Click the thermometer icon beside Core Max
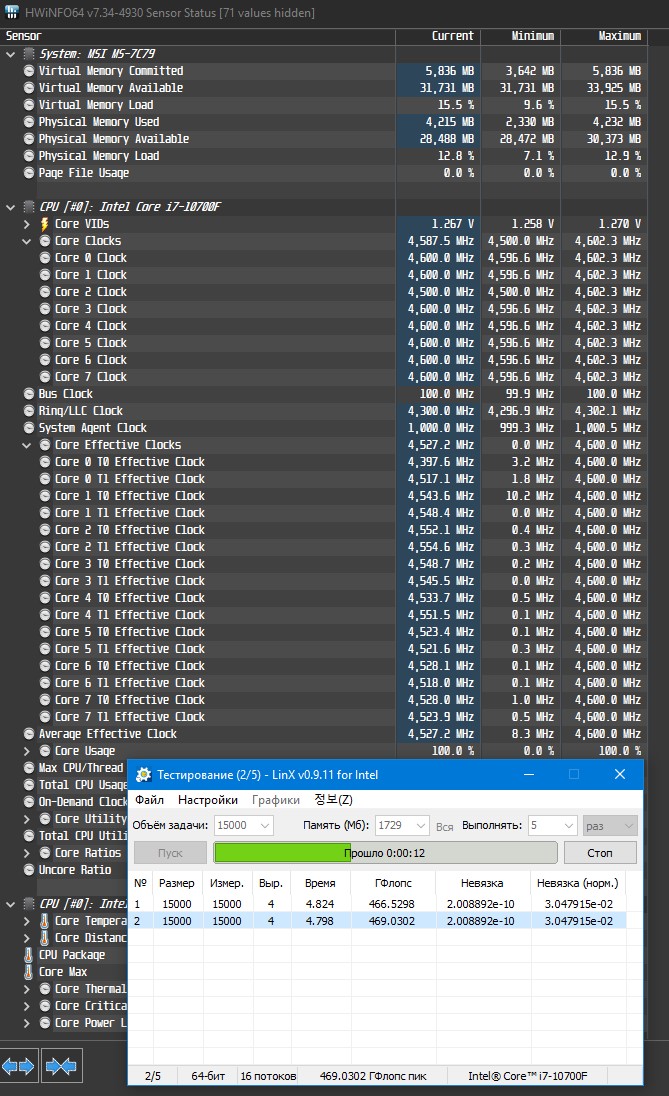 (x=29, y=972)
